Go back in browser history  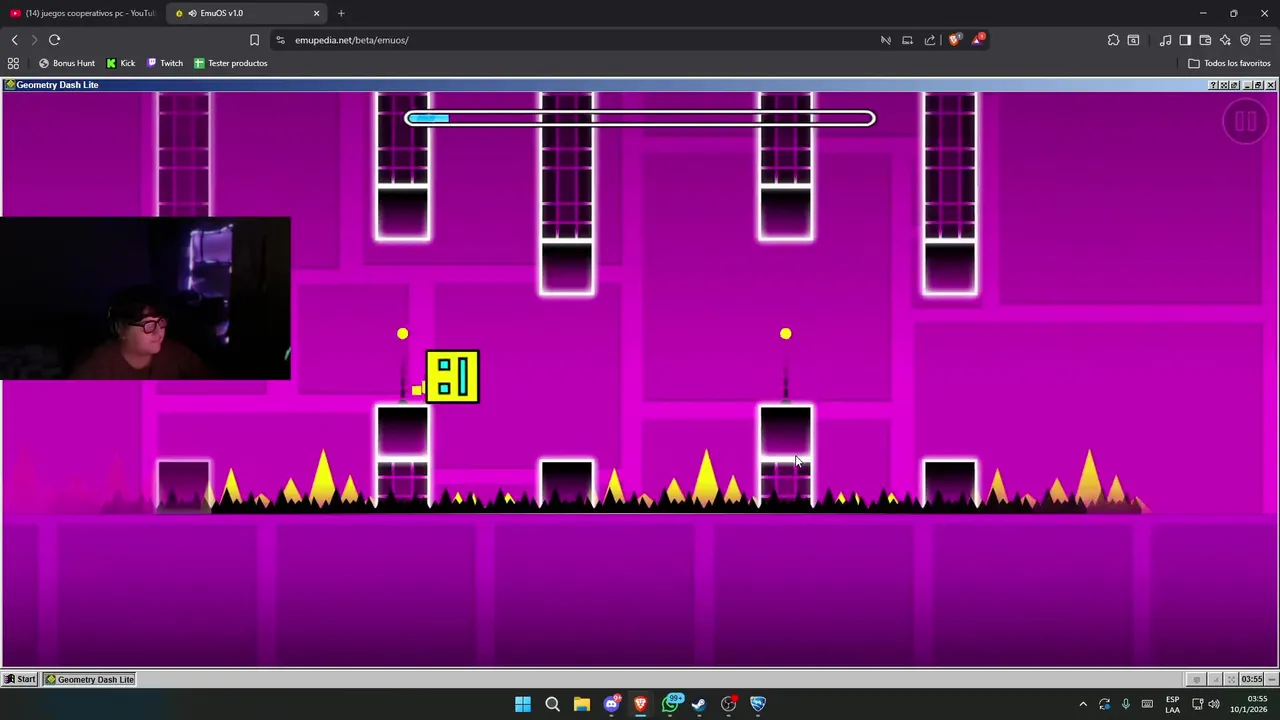click(14, 40)
